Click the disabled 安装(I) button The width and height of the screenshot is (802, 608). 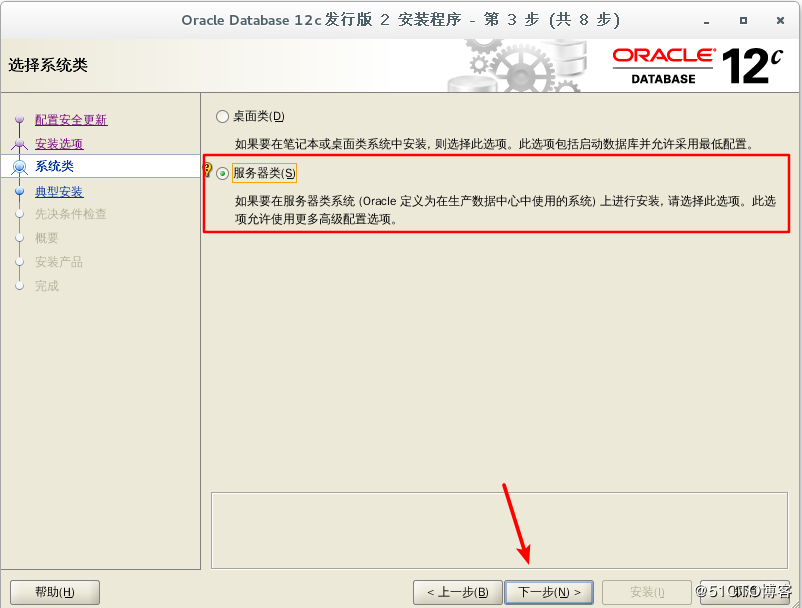click(647, 592)
